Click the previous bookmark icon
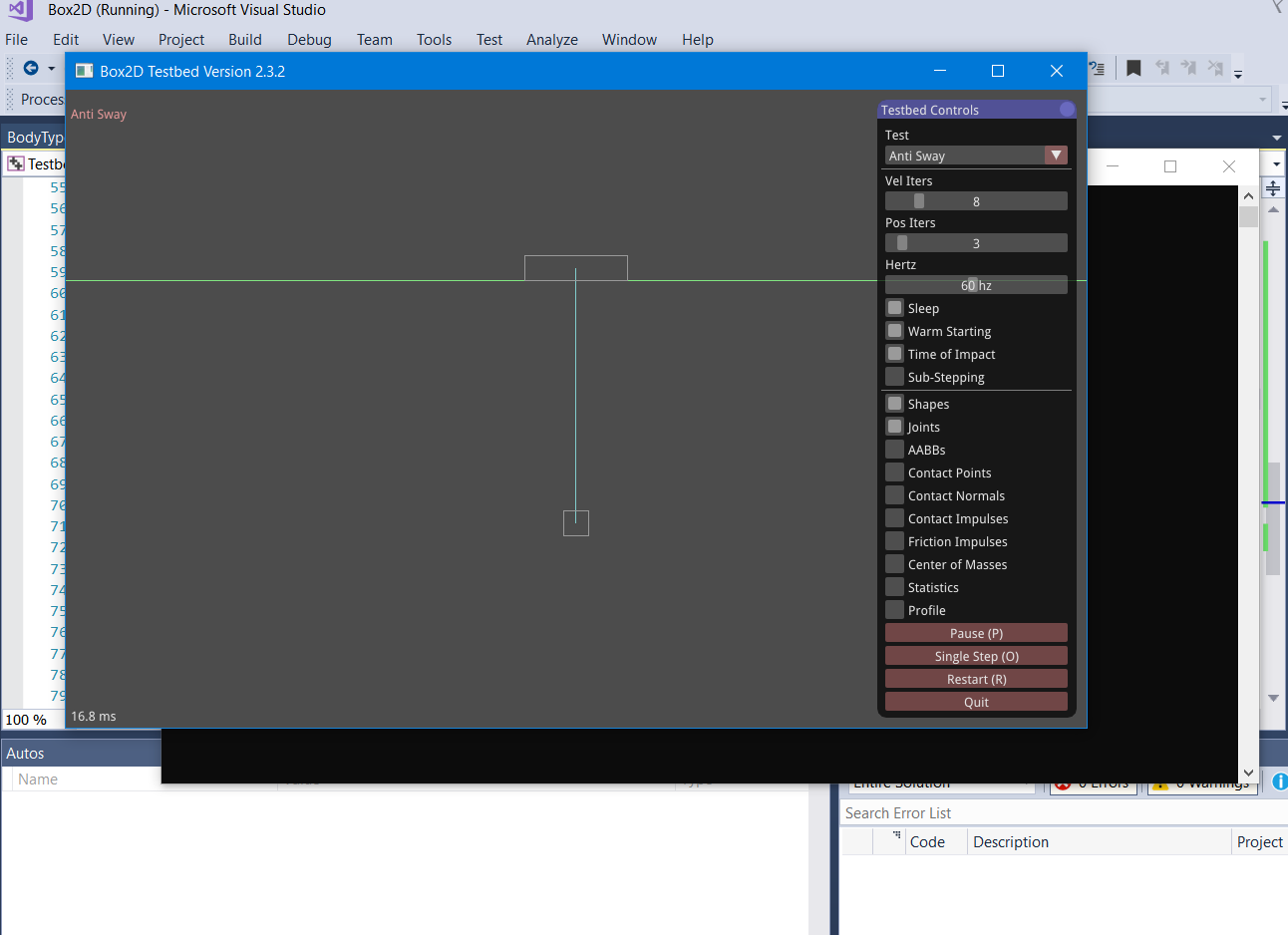Image resolution: width=1288 pixels, height=935 pixels. pyautogui.click(x=1163, y=67)
